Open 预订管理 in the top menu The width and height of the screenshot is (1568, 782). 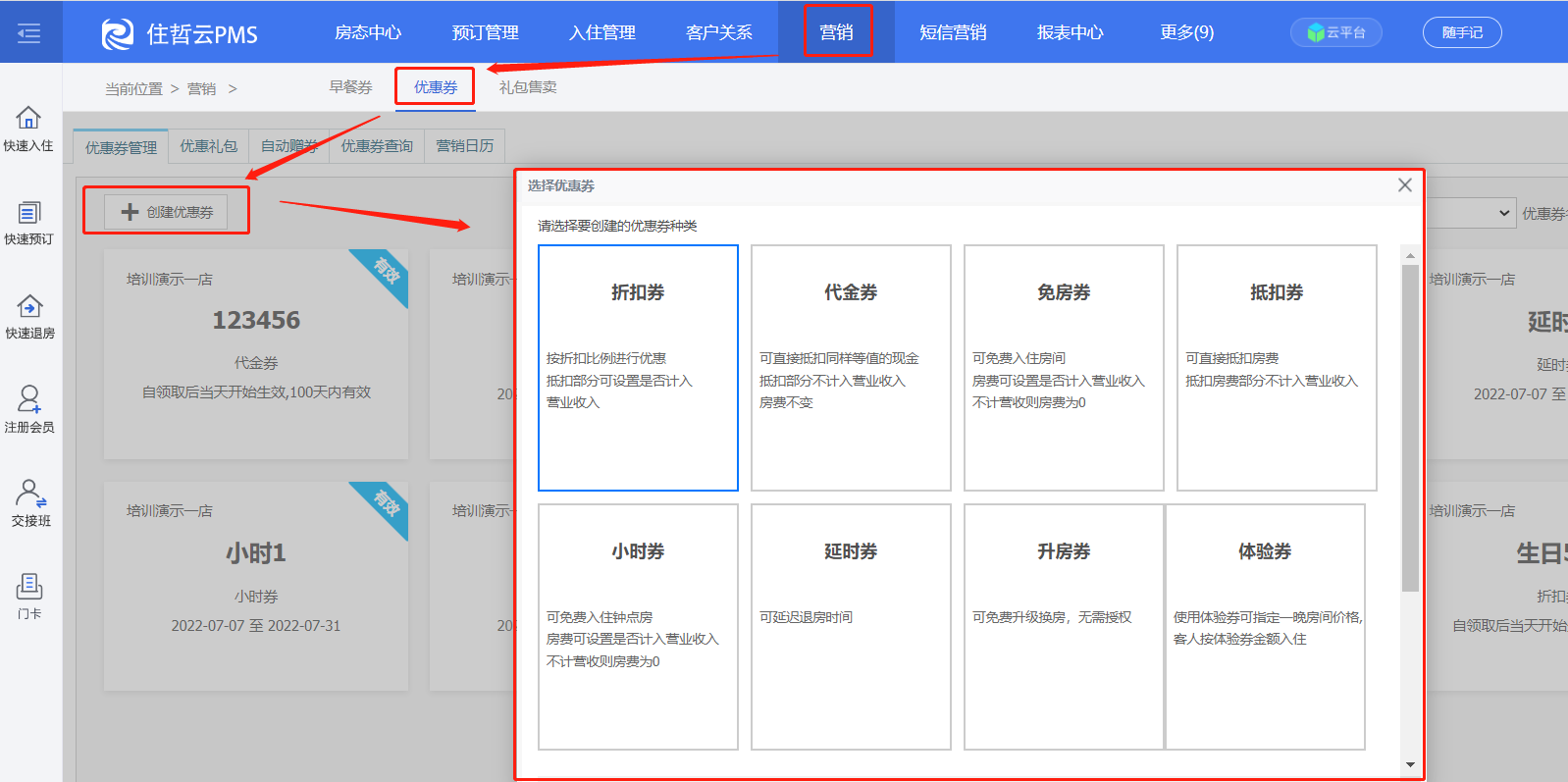[486, 32]
